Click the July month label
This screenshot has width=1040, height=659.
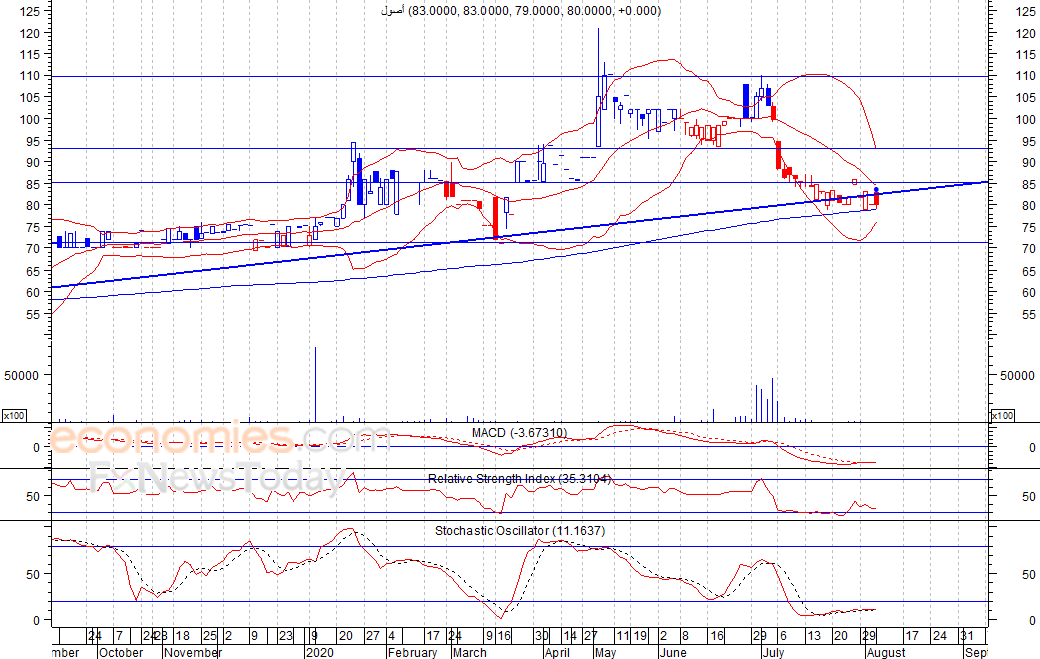point(773,652)
